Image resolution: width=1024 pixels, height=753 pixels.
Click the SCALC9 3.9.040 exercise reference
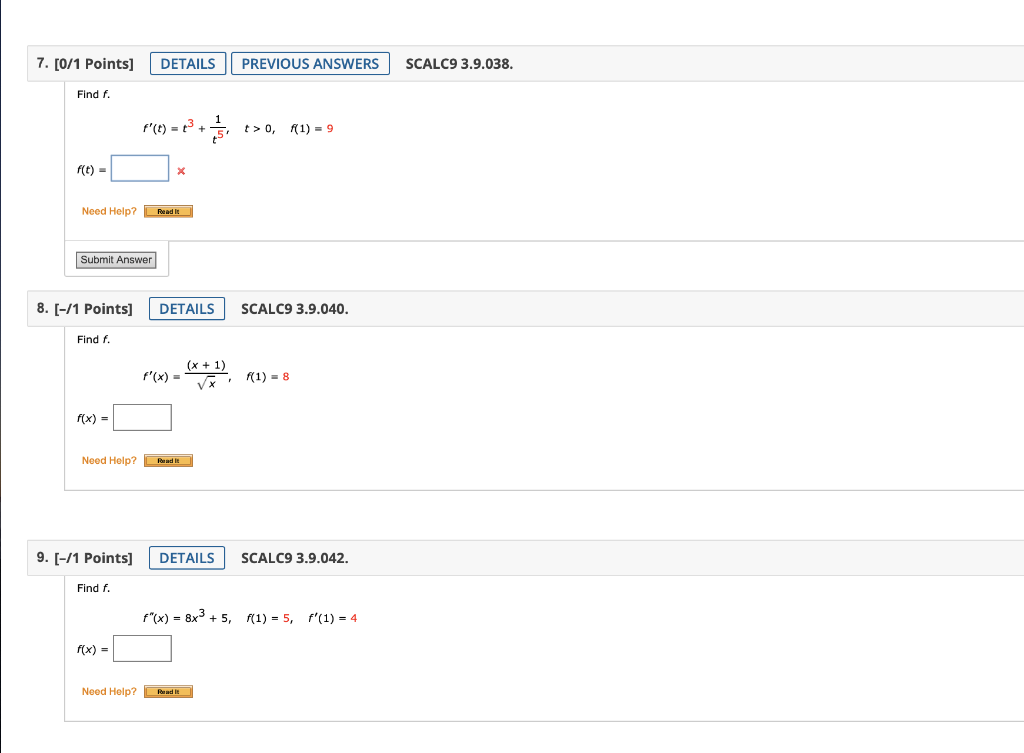coord(293,308)
